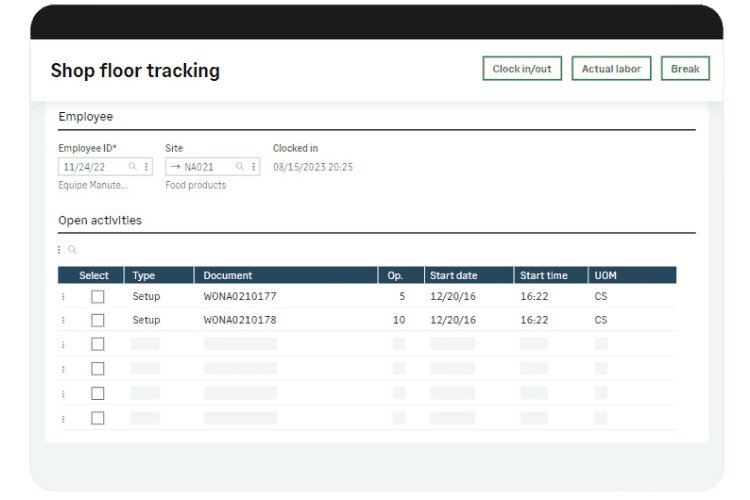Click the search icon in Employee ID field

(x=132, y=167)
